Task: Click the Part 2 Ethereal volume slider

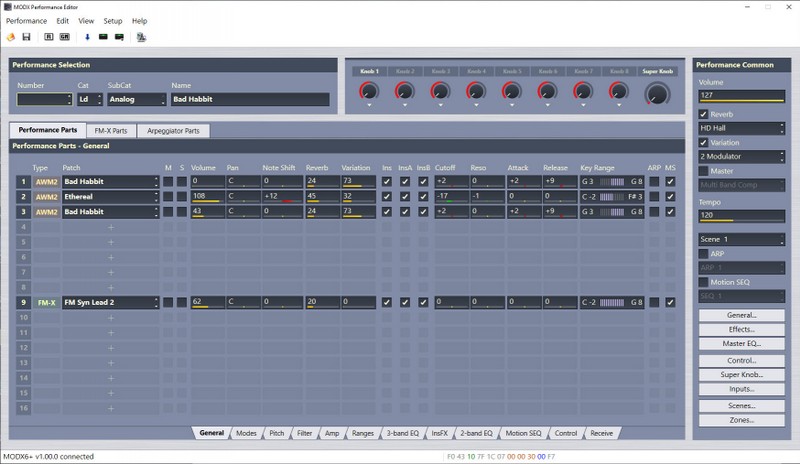Action: (205, 197)
